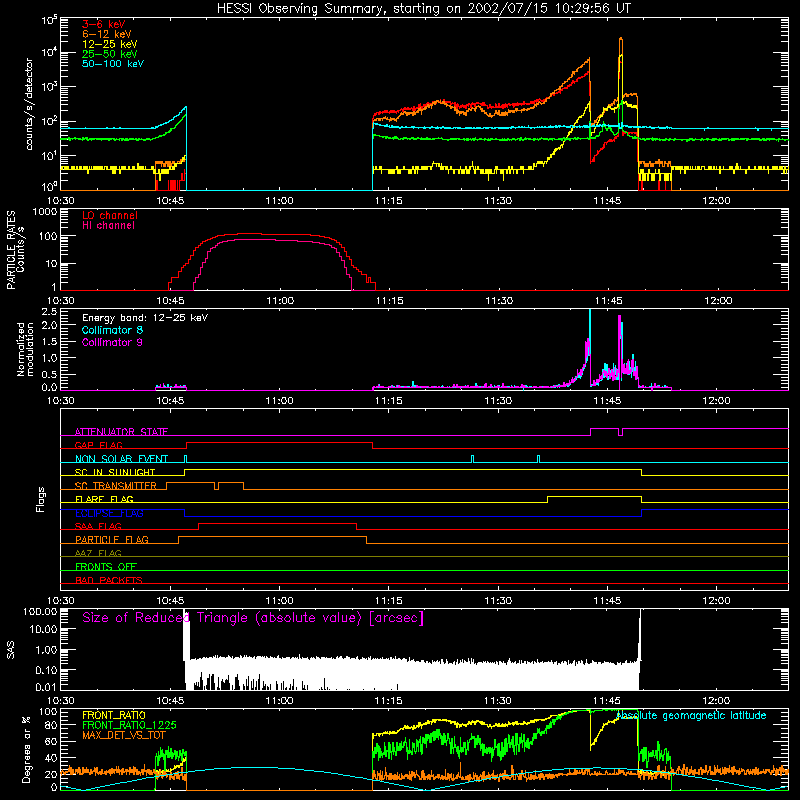Viewport: 800px width, 800px height.
Task: Select the 25-50 keV legend label
Action: [110, 54]
